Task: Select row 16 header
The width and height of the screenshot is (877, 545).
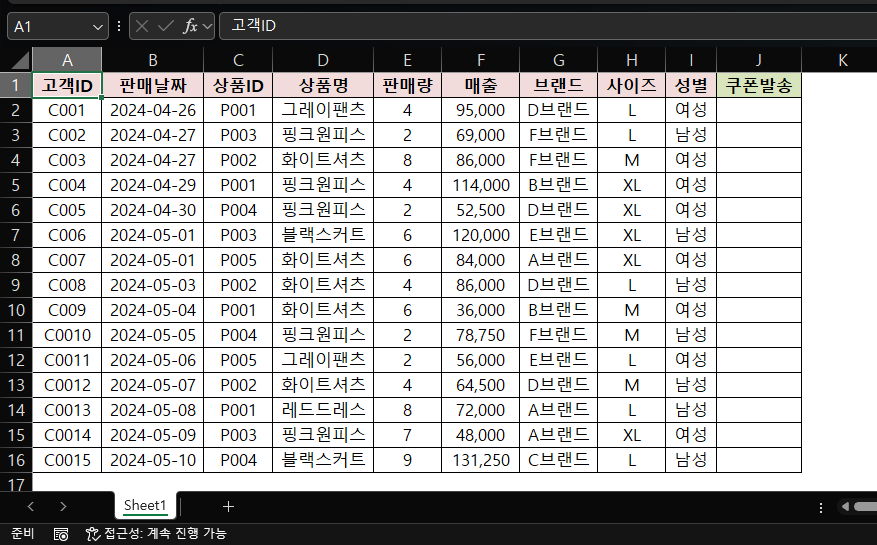Action: coord(16,460)
